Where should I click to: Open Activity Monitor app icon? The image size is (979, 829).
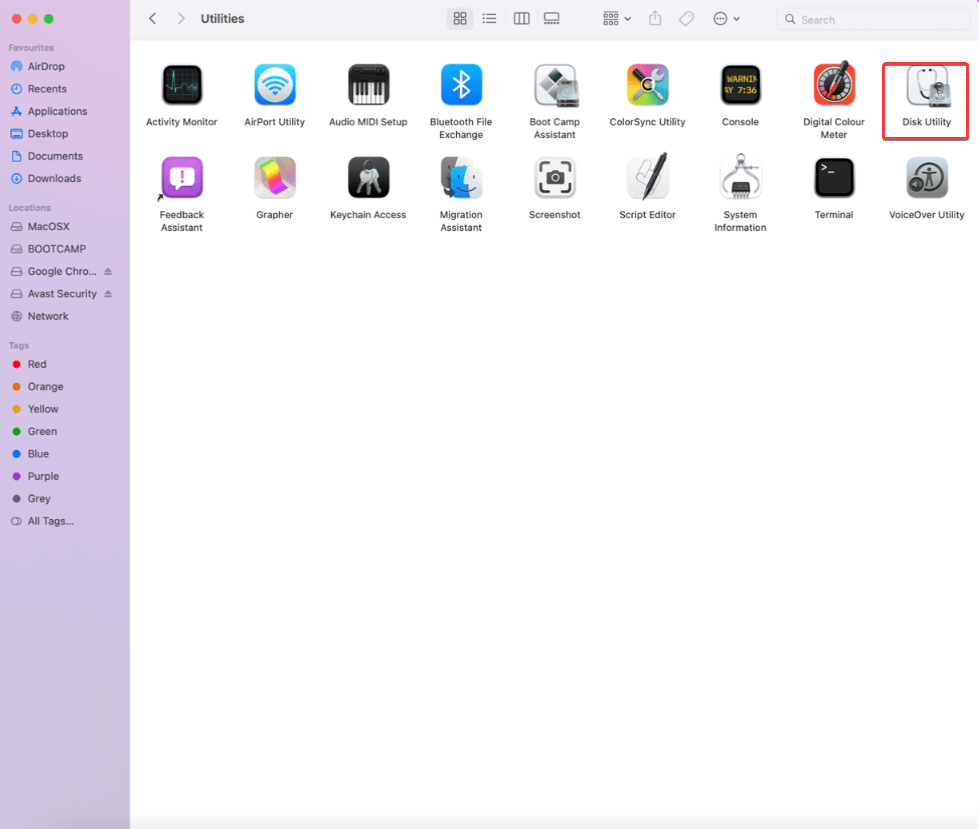click(182, 85)
